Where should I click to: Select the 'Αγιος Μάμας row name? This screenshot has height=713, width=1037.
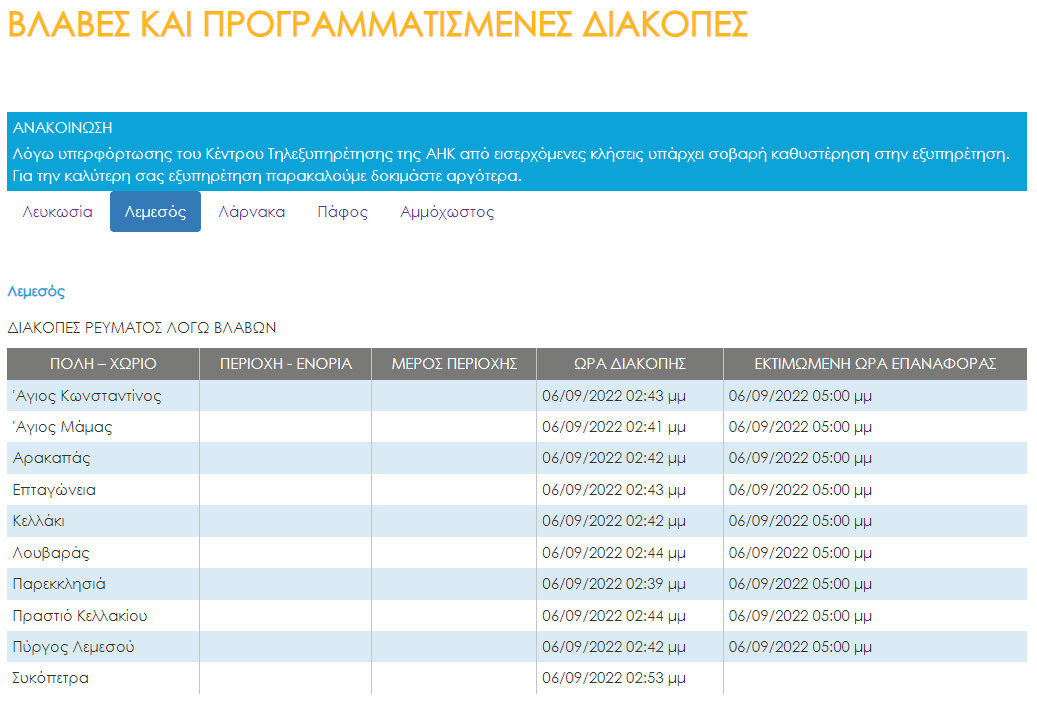[x=62, y=427]
